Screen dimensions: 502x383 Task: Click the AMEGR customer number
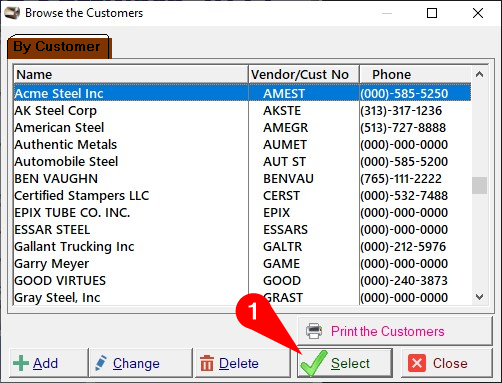(286, 127)
